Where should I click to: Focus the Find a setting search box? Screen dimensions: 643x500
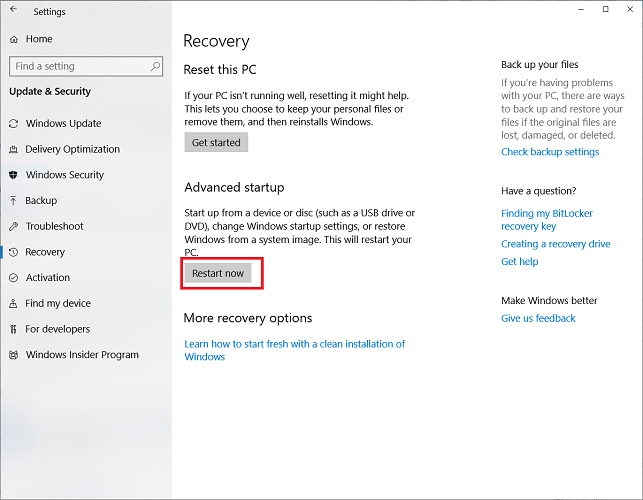[78, 66]
